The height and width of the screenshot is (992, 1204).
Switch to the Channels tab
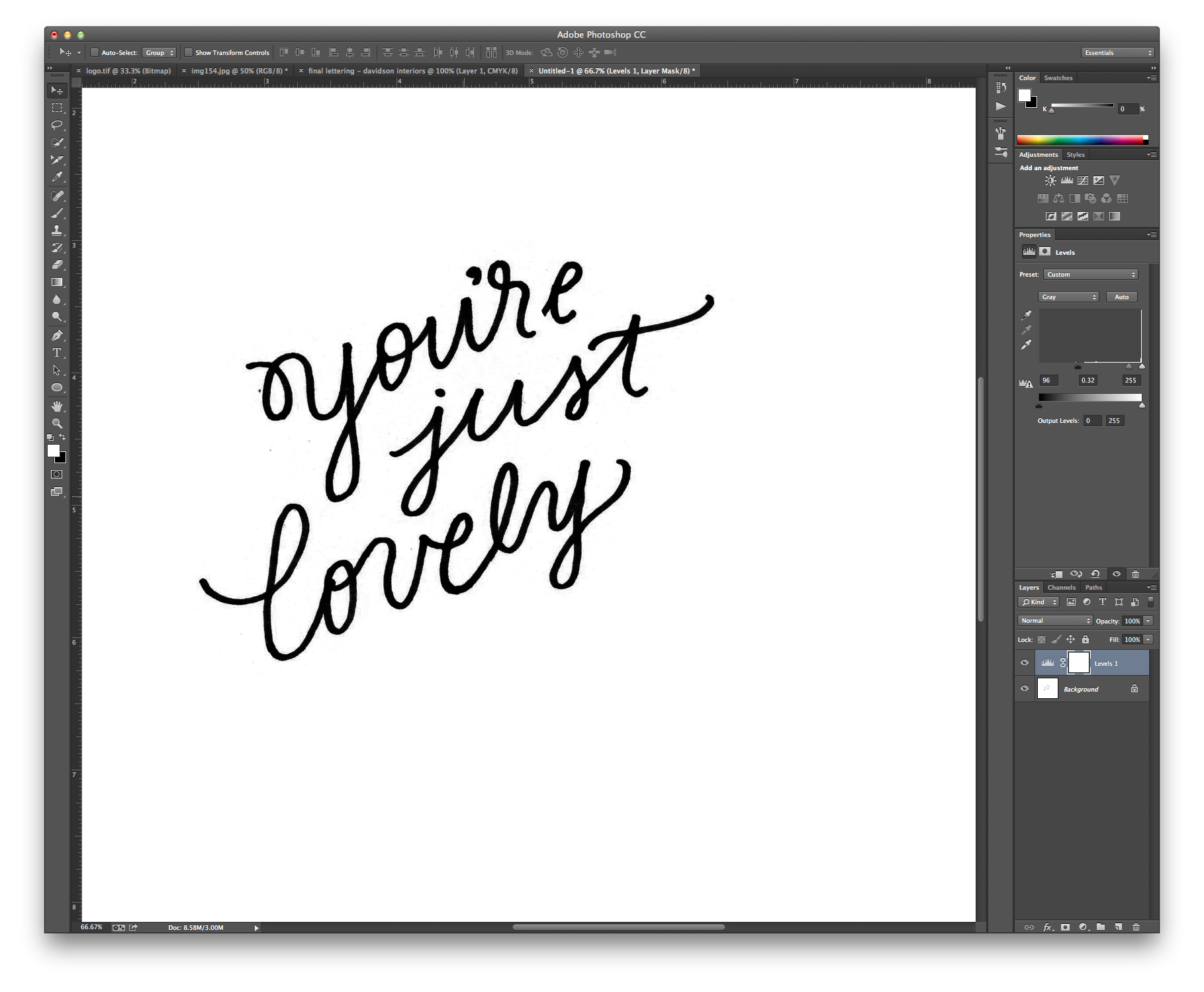[1062, 587]
